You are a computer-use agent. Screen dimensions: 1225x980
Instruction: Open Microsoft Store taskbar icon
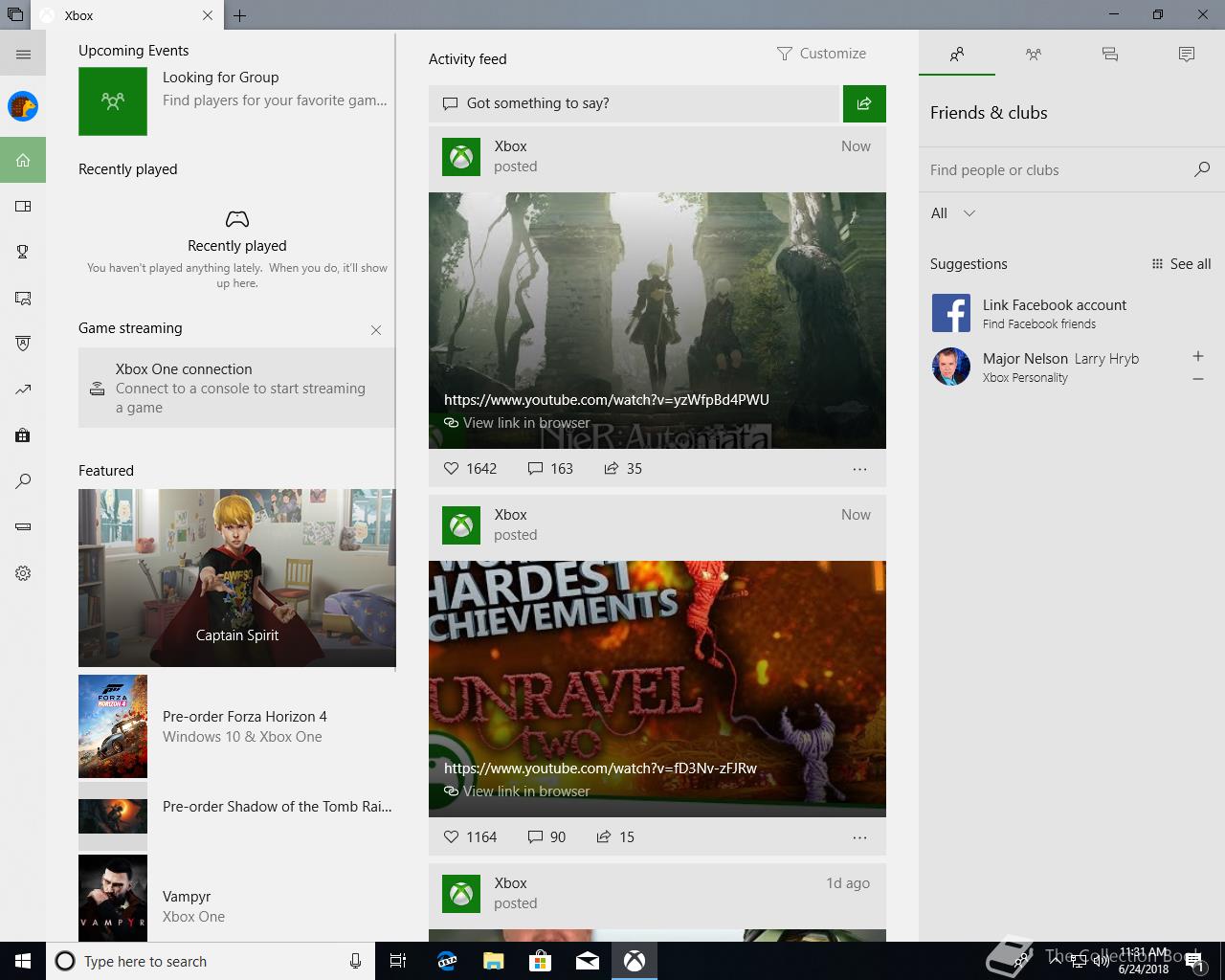[x=540, y=961]
